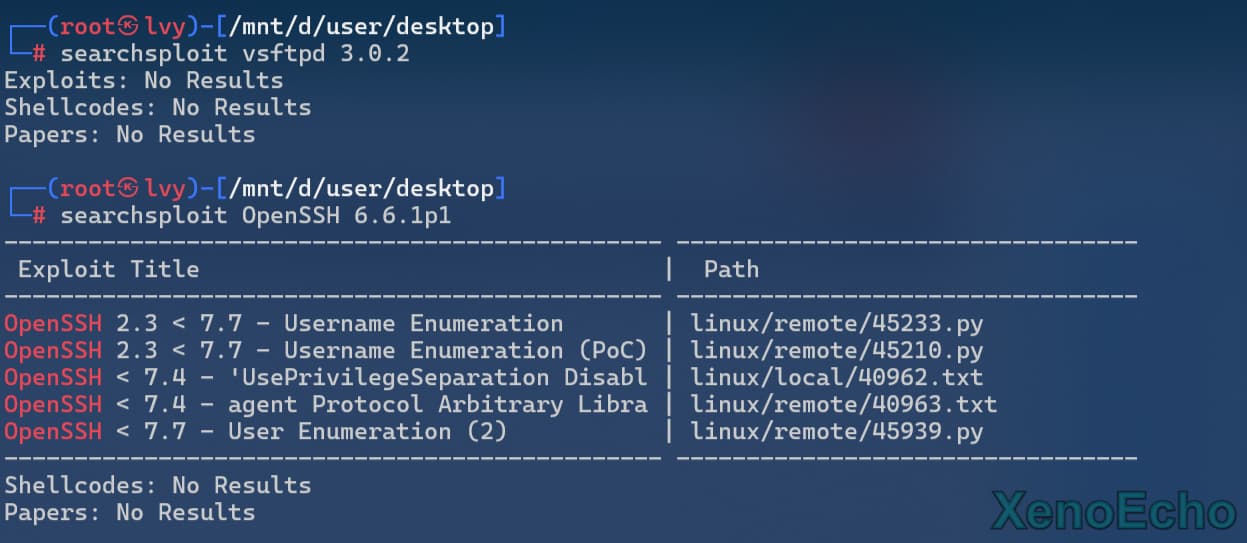Open the linux/remote/40963.txt path
Image resolution: width=1247 pixels, height=543 pixels.
[x=843, y=405]
